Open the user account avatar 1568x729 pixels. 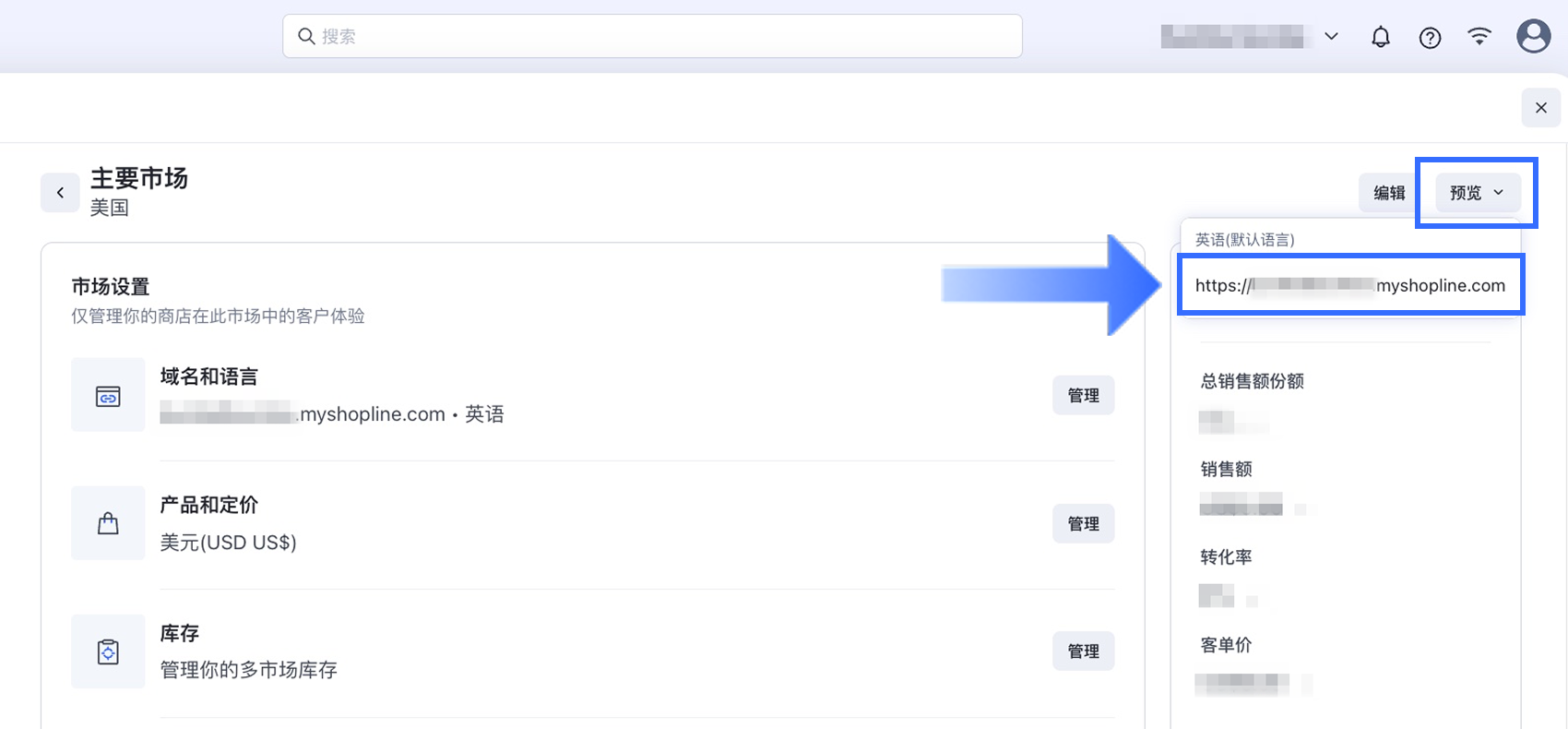(x=1533, y=36)
